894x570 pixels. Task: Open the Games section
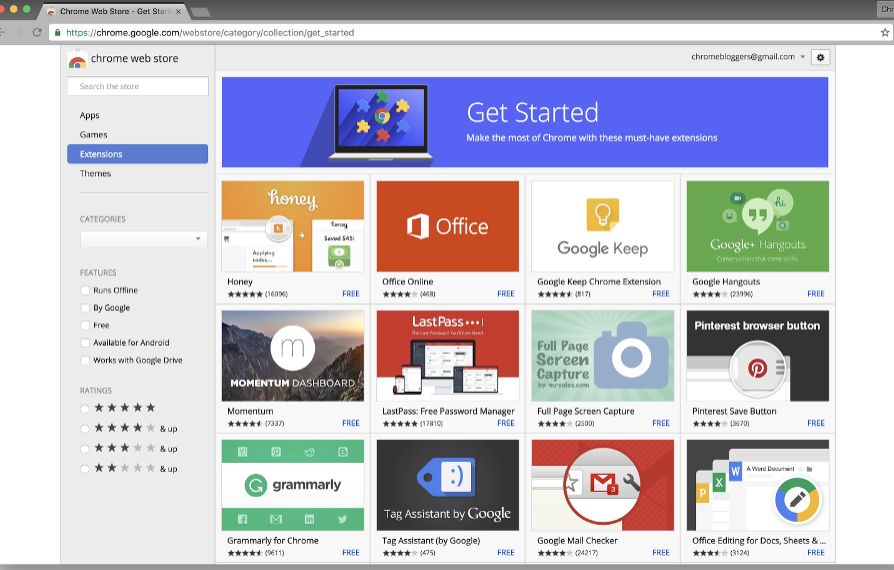pyautogui.click(x=94, y=135)
